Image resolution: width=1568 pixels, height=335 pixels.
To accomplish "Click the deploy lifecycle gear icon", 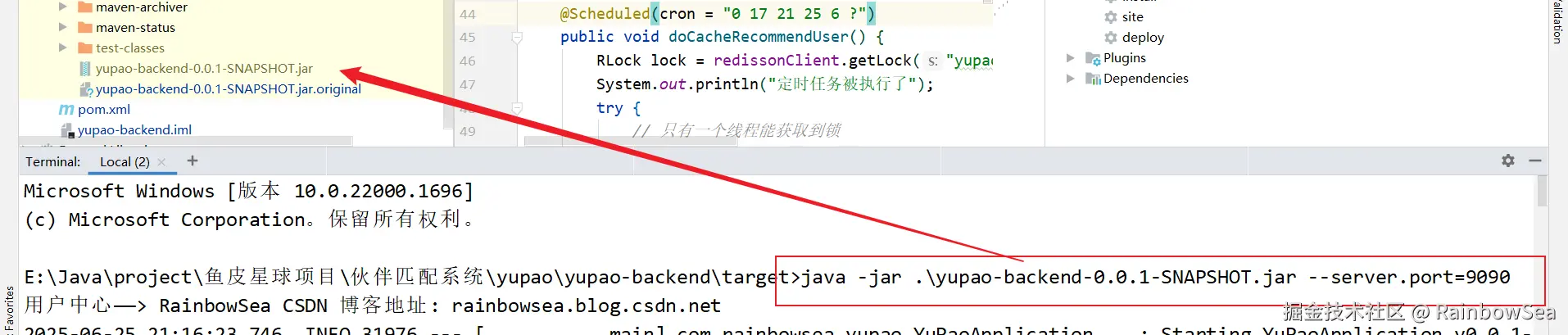I will click(1111, 37).
